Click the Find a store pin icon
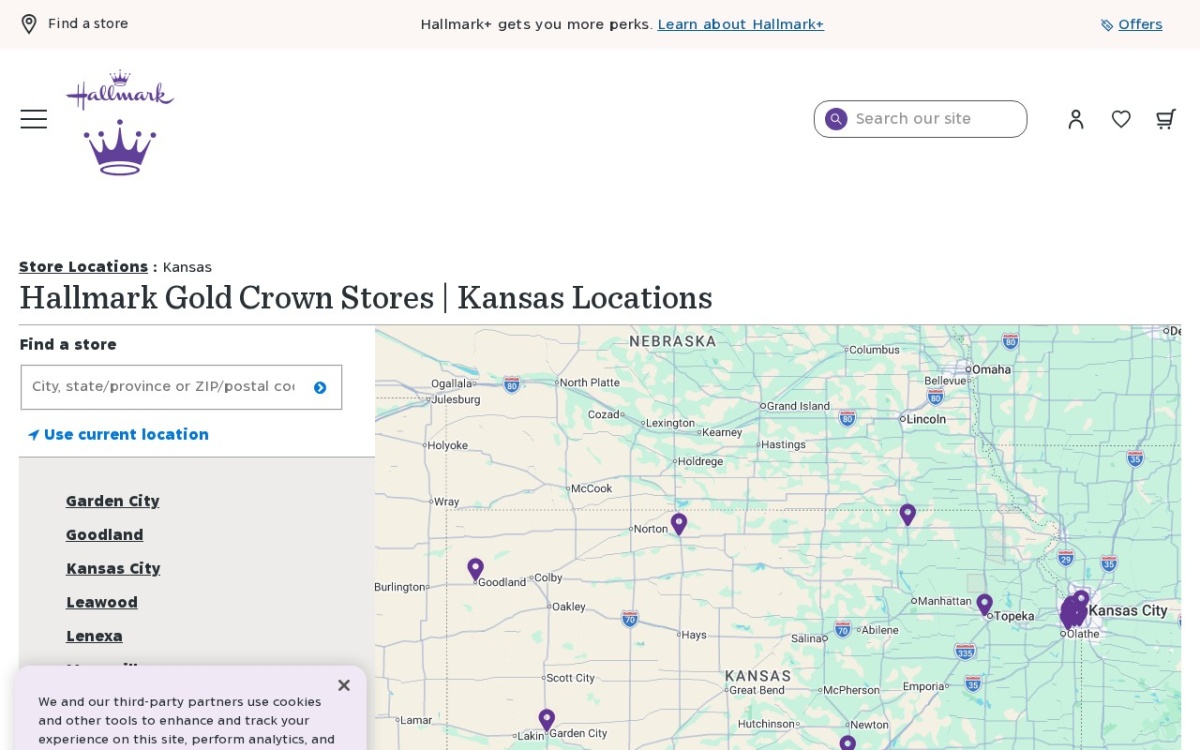Screen dimensions: 1200x750 (29, 24)
